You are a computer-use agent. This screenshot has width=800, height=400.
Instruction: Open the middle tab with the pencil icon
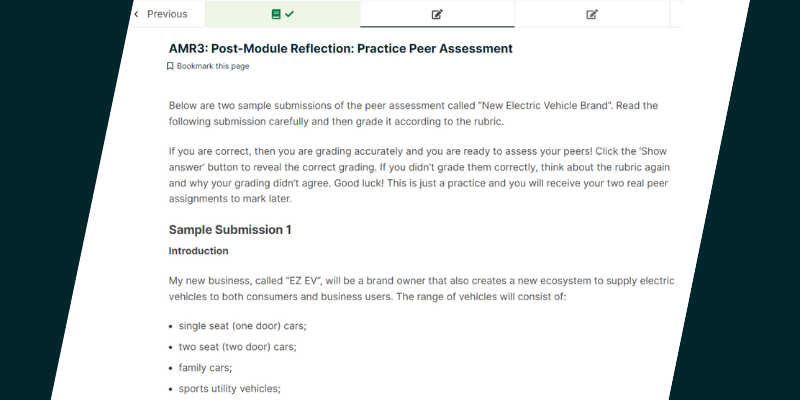pyautogui.click(x=437, y=14)
